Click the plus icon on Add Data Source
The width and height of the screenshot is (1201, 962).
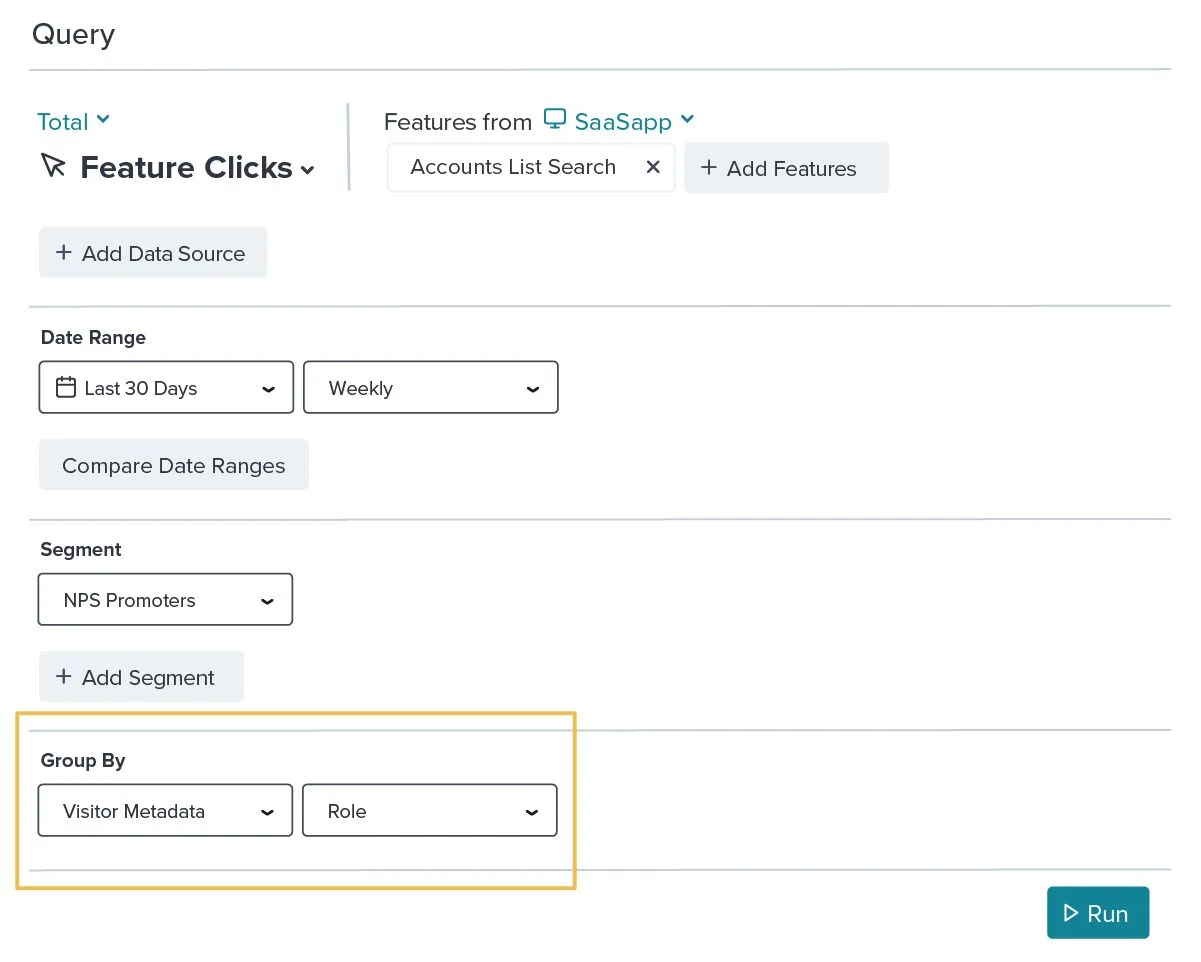[x=63, y=253]
